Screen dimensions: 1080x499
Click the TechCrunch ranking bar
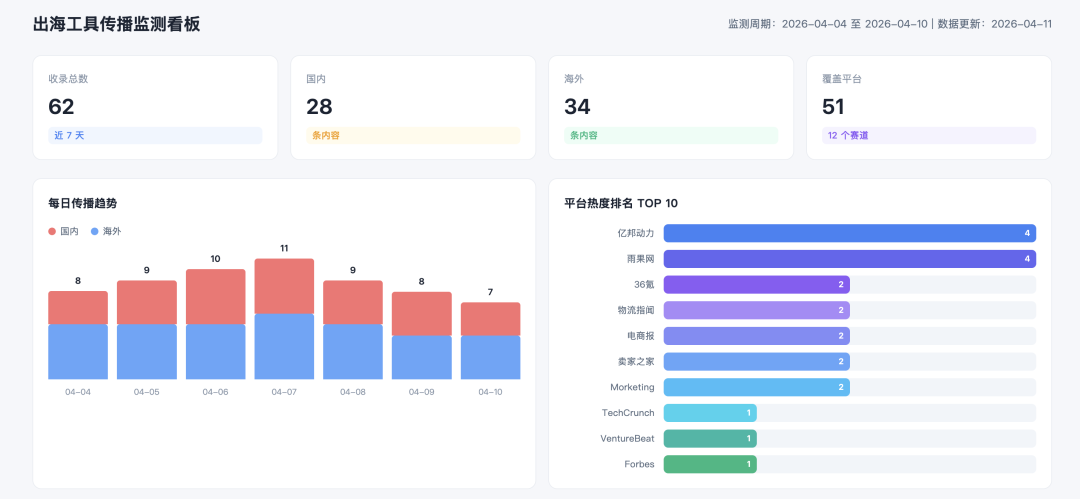point(710,413)
